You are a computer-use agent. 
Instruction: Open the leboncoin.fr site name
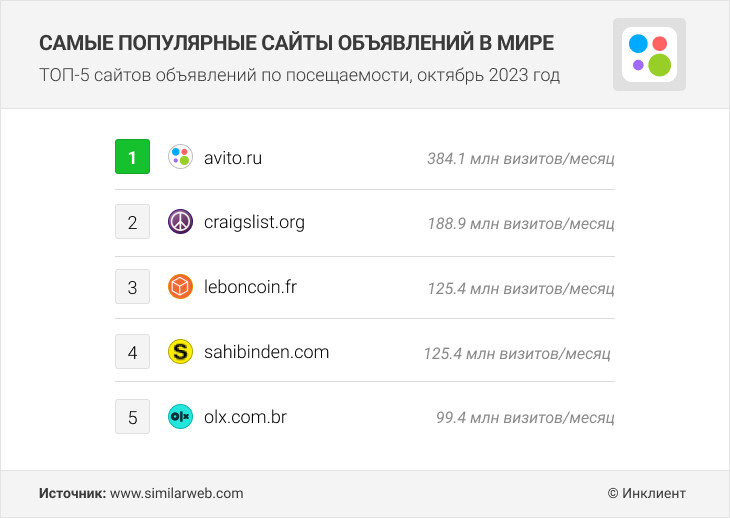250,287
